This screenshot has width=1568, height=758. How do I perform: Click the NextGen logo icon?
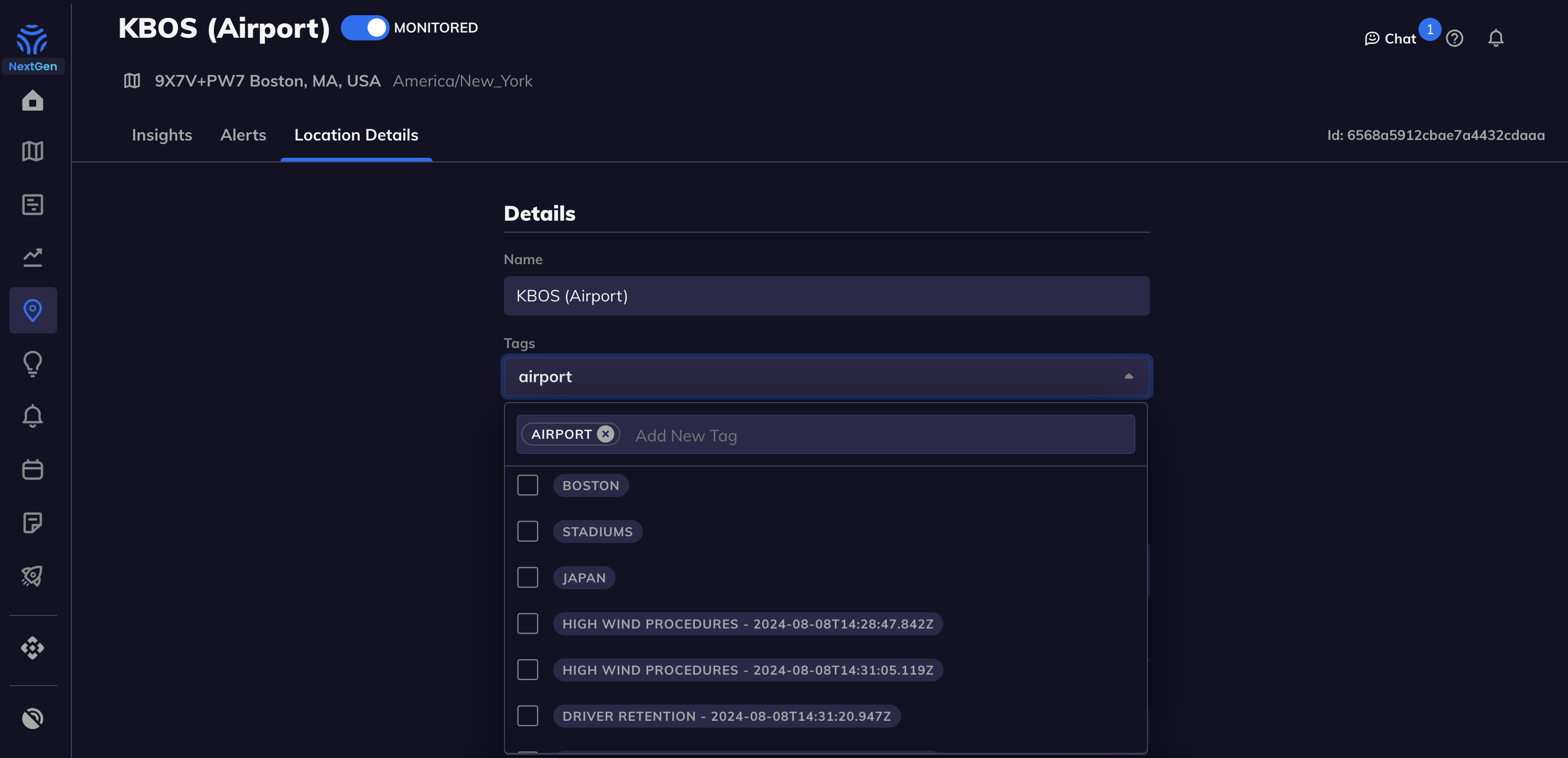tap(33, 39)
